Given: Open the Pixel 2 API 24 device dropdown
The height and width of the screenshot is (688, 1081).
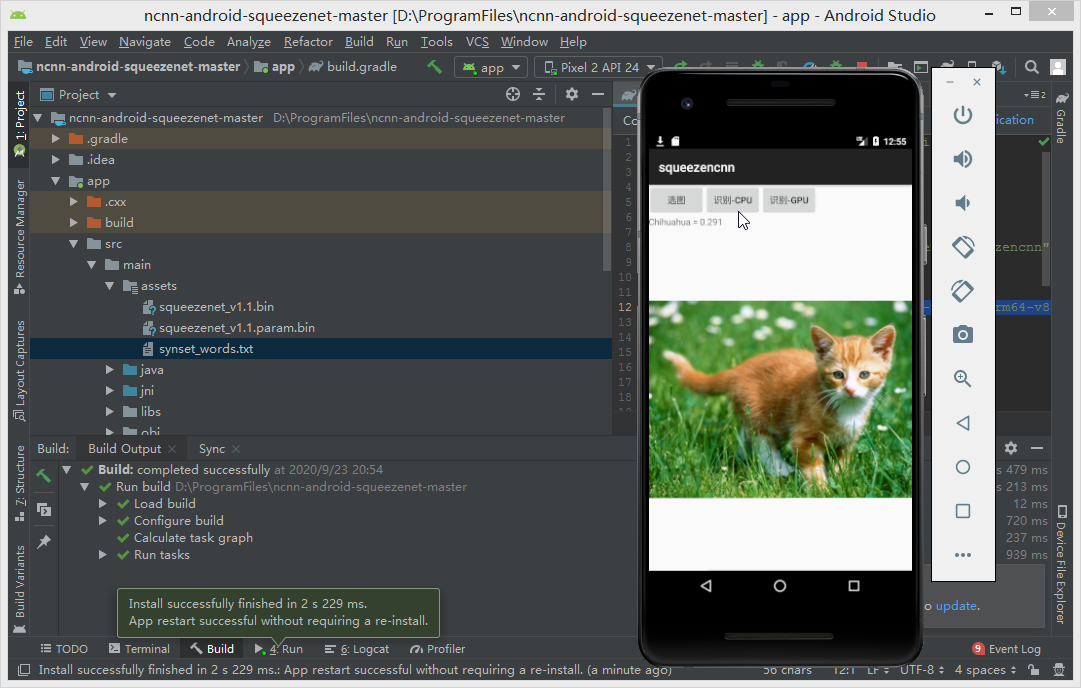Looking at the screenshot, I should tap(598, 68).
